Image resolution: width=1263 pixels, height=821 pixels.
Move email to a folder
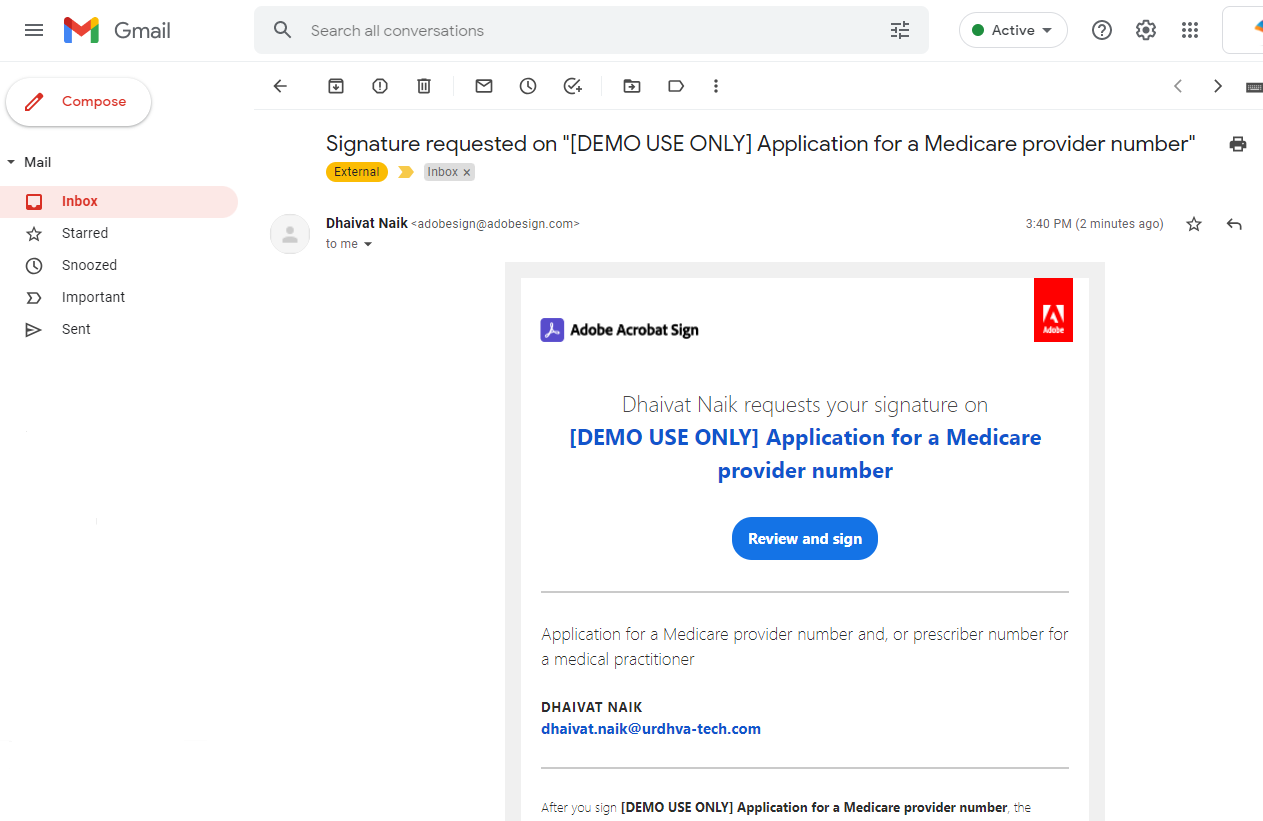[632, 86]
